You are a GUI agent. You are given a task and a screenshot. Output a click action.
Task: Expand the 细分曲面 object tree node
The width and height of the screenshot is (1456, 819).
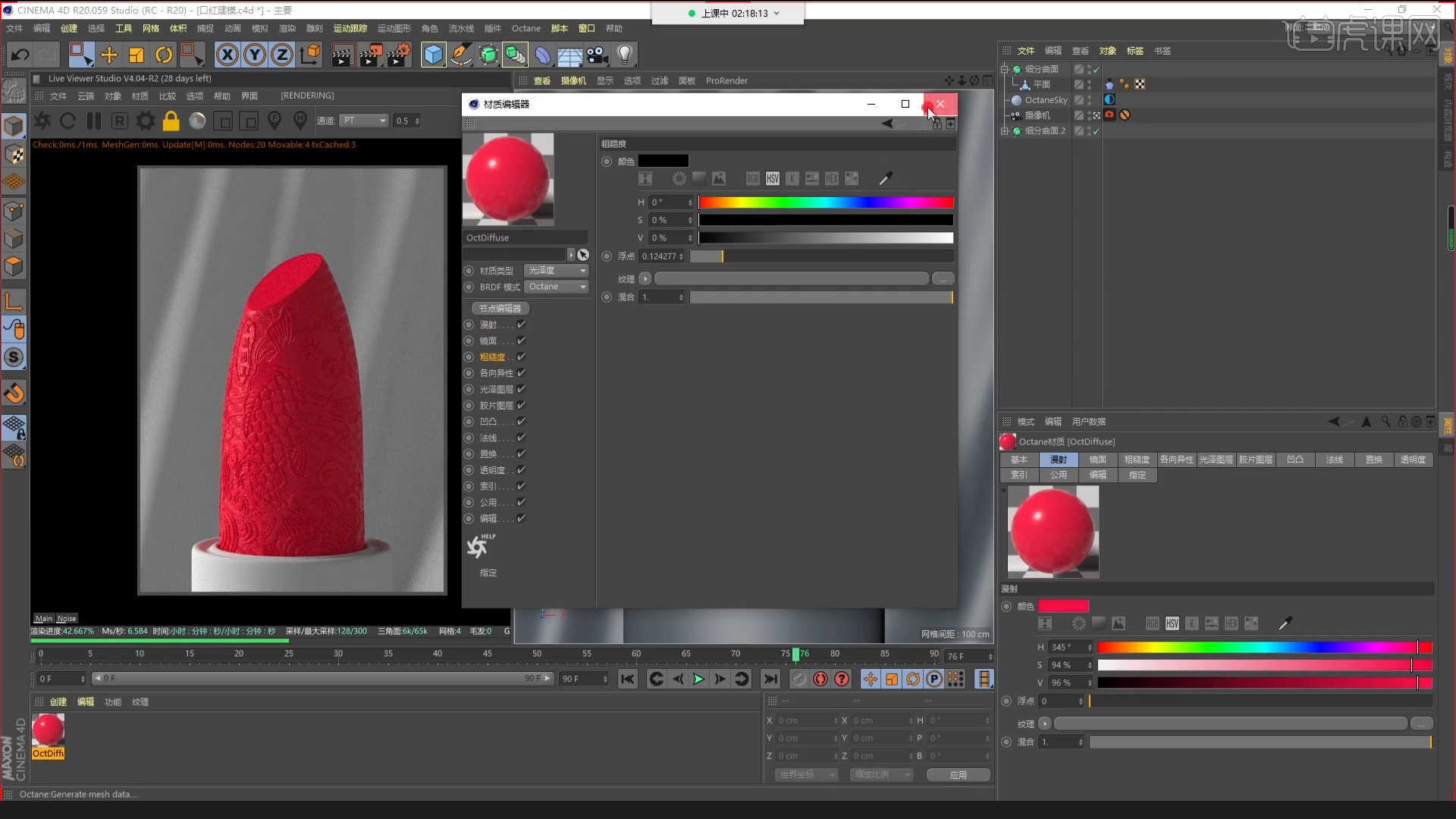point(1005,69)
